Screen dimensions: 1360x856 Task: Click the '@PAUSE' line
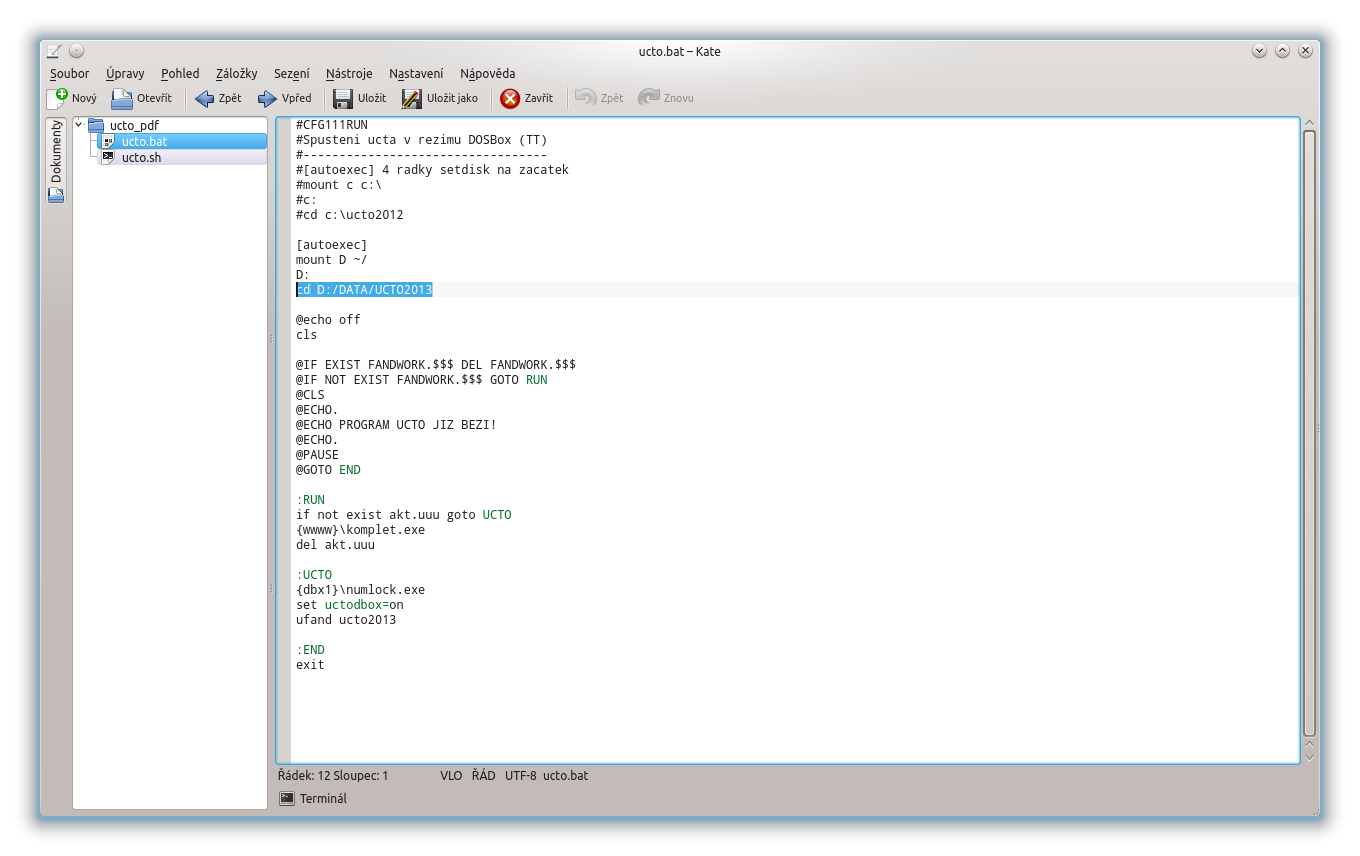(317, 455)
